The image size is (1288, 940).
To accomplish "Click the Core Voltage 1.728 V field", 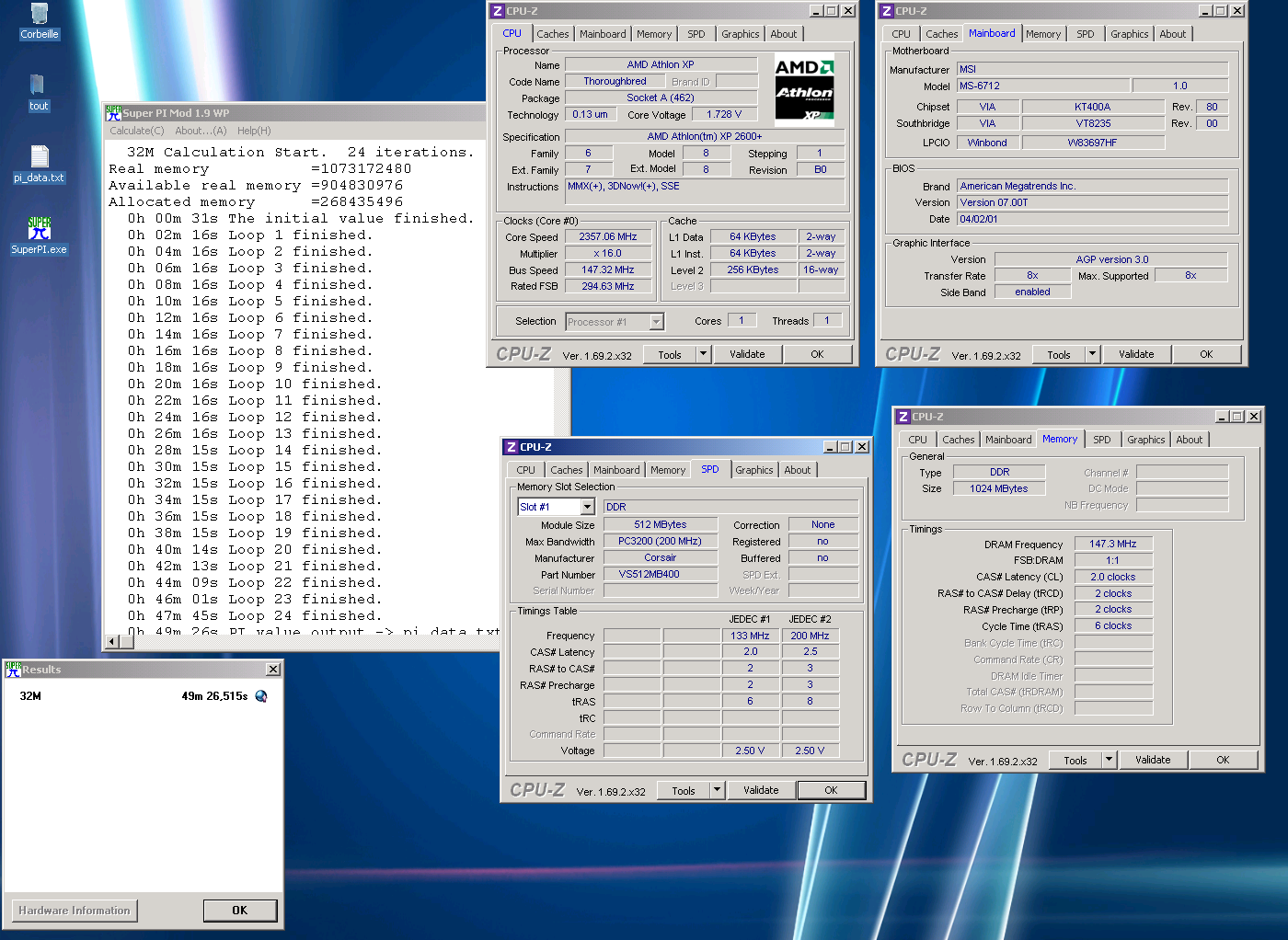I will pos(724,114).
